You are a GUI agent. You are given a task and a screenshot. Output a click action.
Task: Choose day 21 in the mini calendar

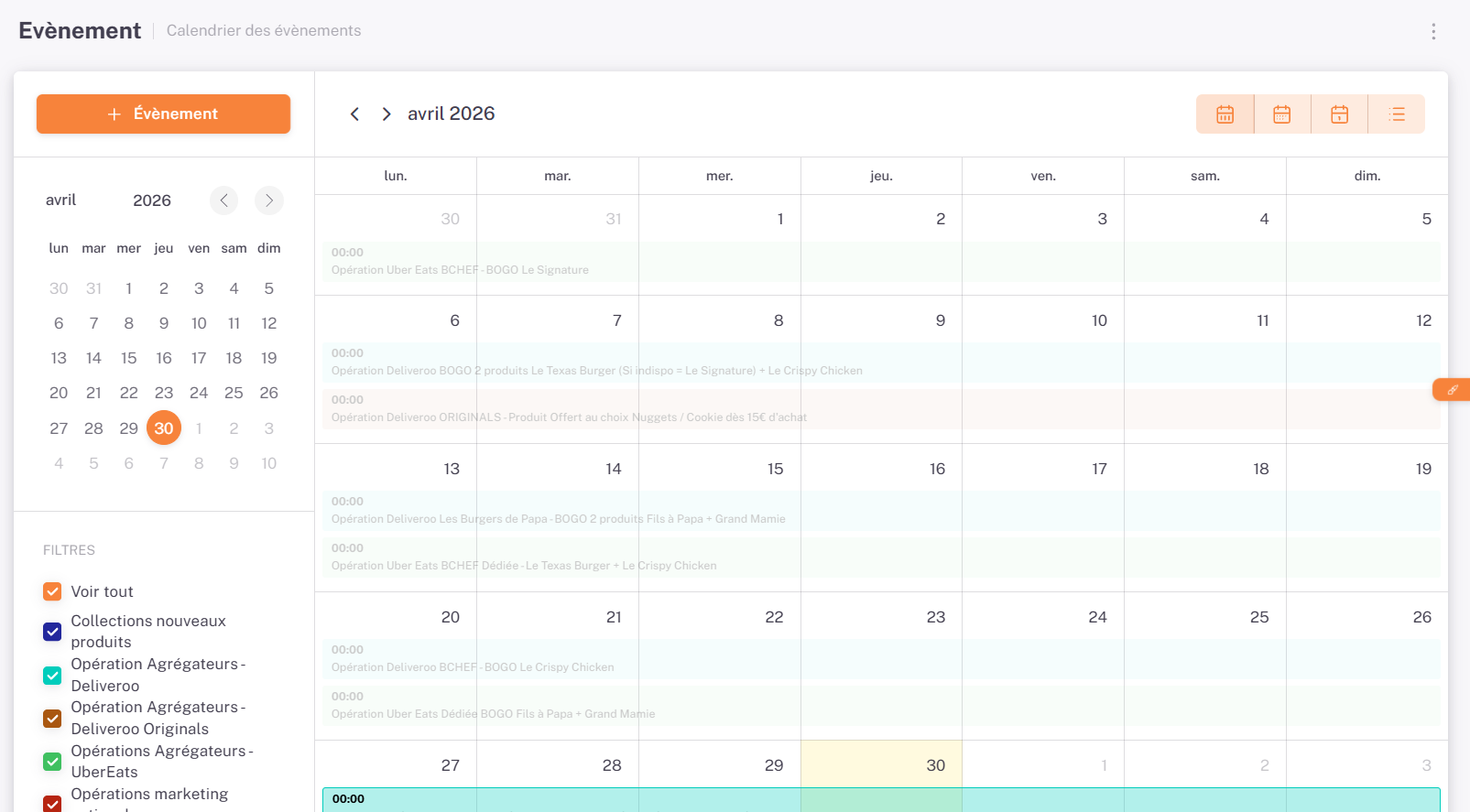(x=93, y=393)
